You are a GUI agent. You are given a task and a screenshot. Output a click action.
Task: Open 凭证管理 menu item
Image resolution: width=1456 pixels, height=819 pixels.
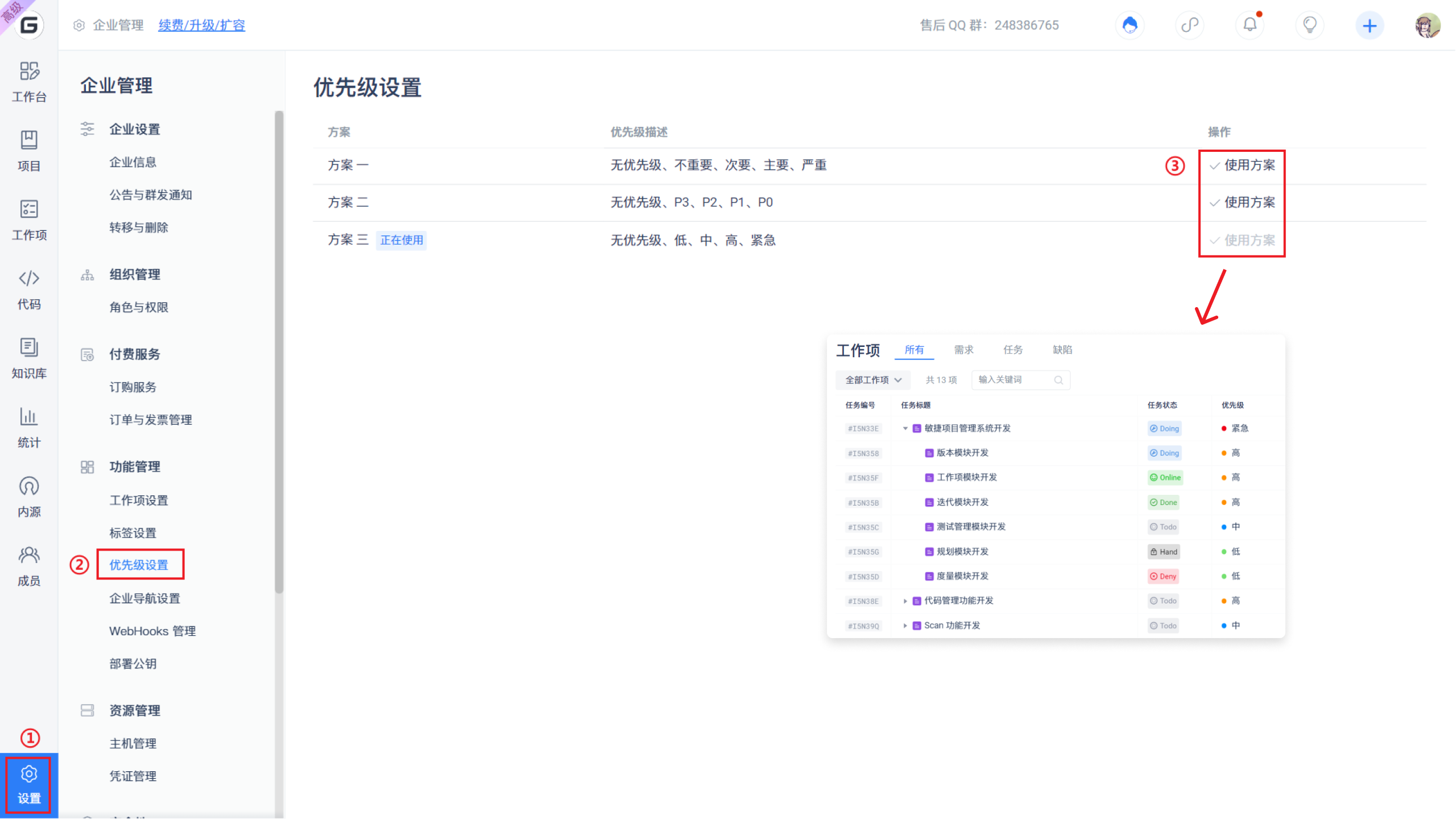tap(133, 776)
